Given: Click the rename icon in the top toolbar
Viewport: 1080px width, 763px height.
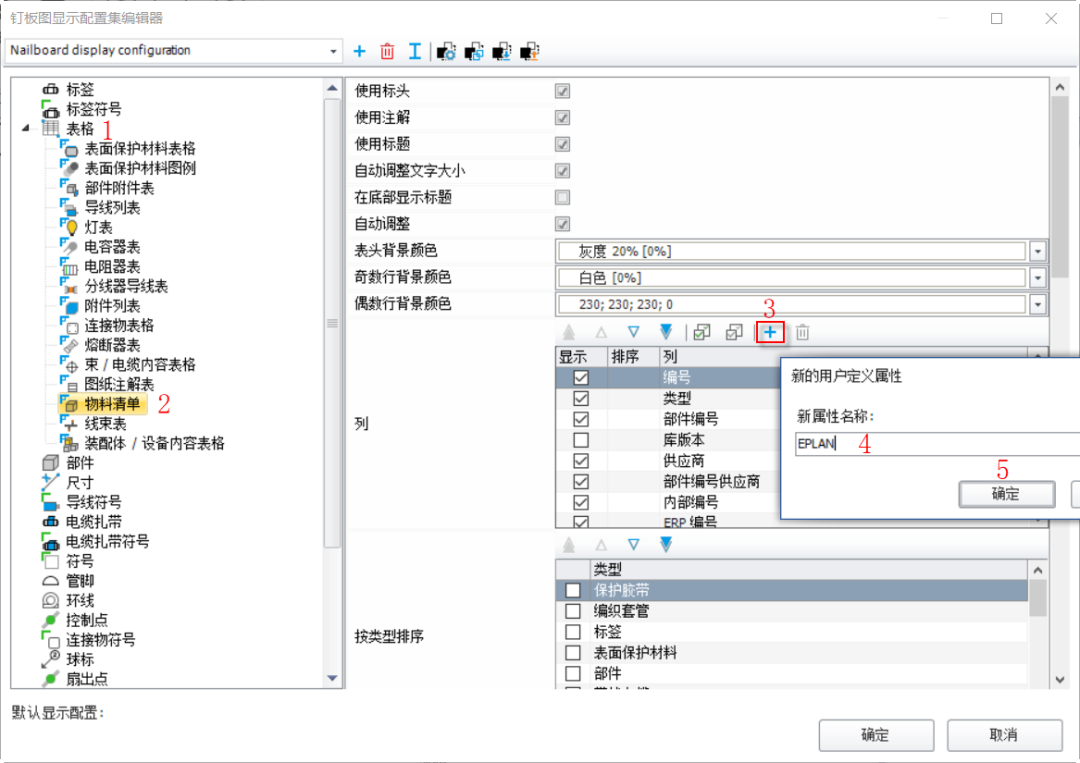Looking at the screenshot, I should [414, 51].
